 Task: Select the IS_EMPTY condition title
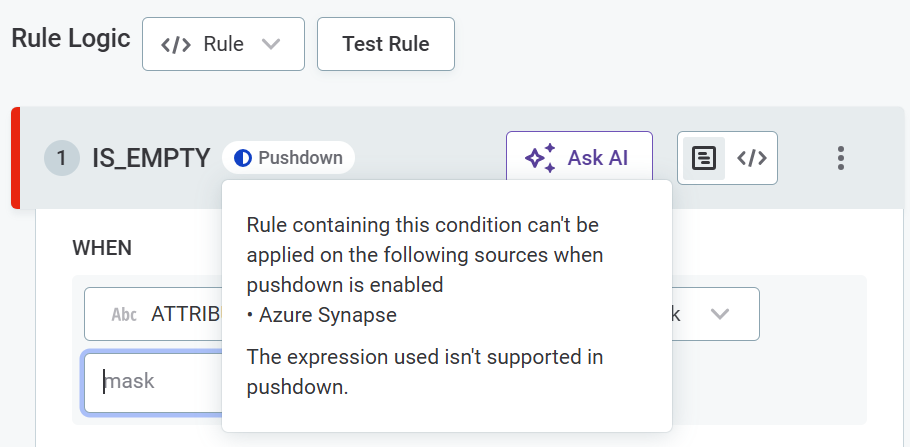[x=151, y=158]
